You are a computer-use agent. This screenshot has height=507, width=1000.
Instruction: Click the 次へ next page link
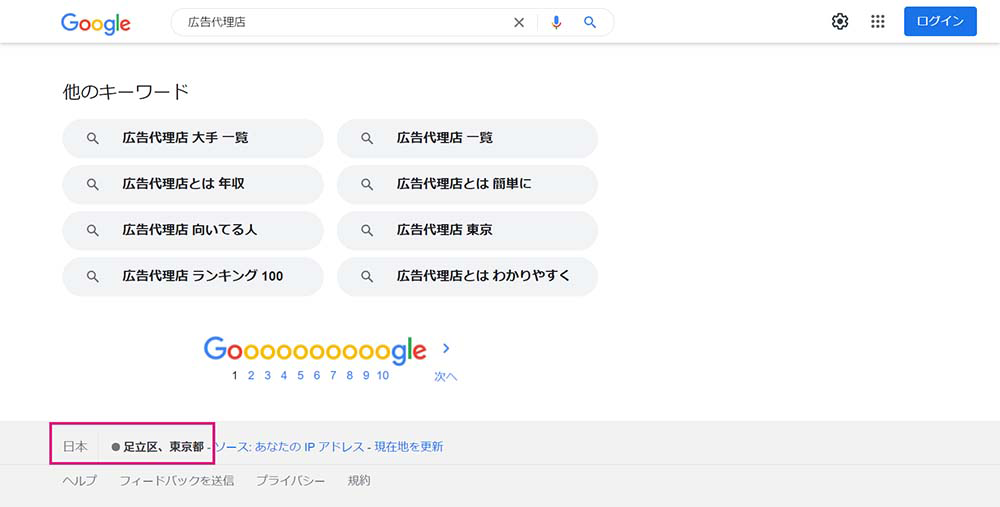(446, 376)
